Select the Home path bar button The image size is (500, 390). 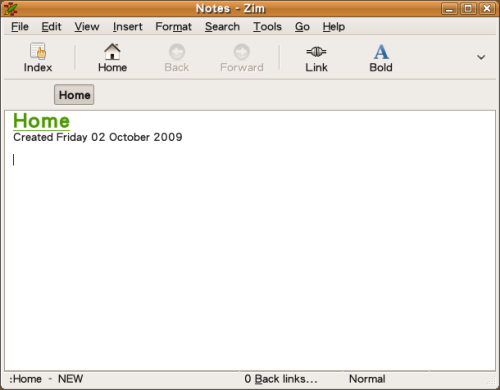pyautogui.click(x=74, y=95)
